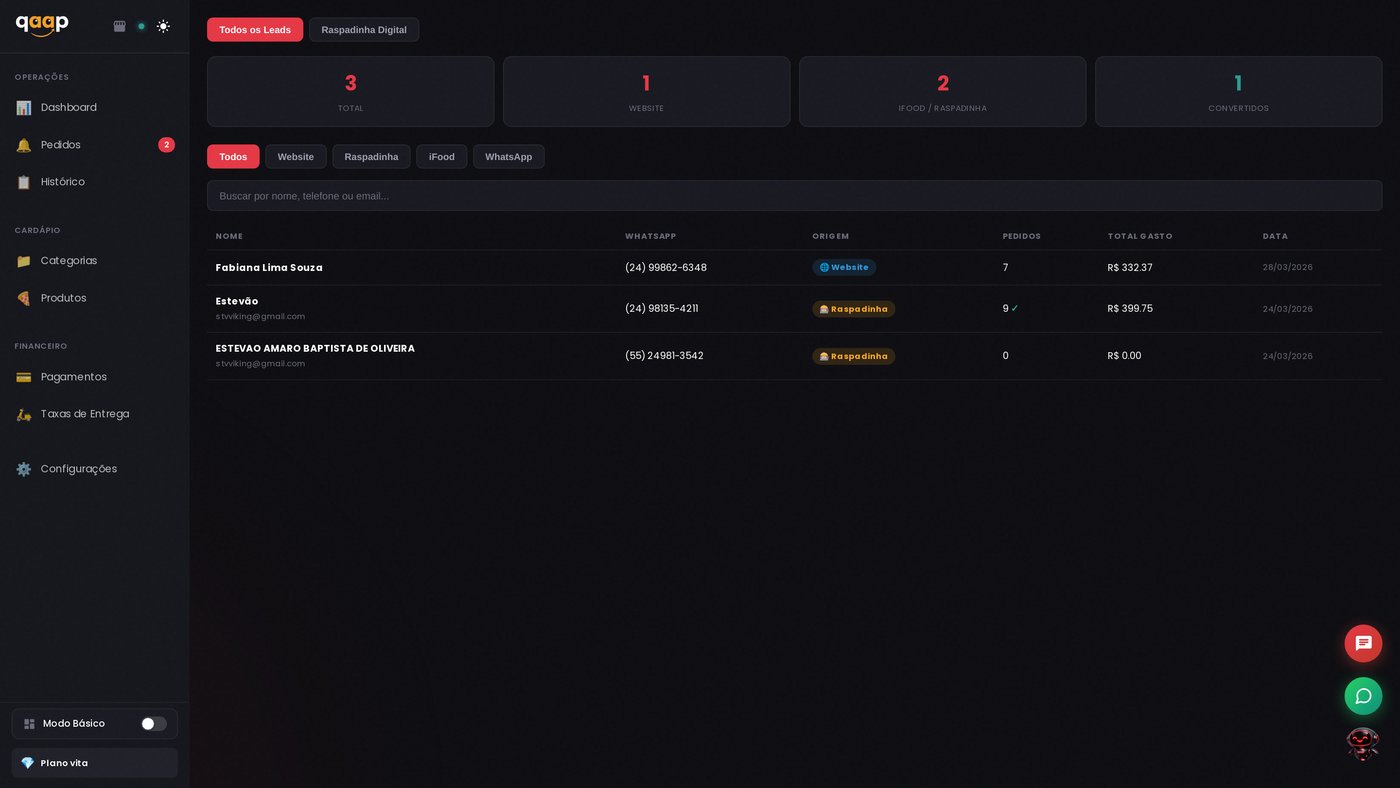Navigate to Produtos
Image resolution: width=1400 pixels, height=788 pixels.
click(94, 298)
